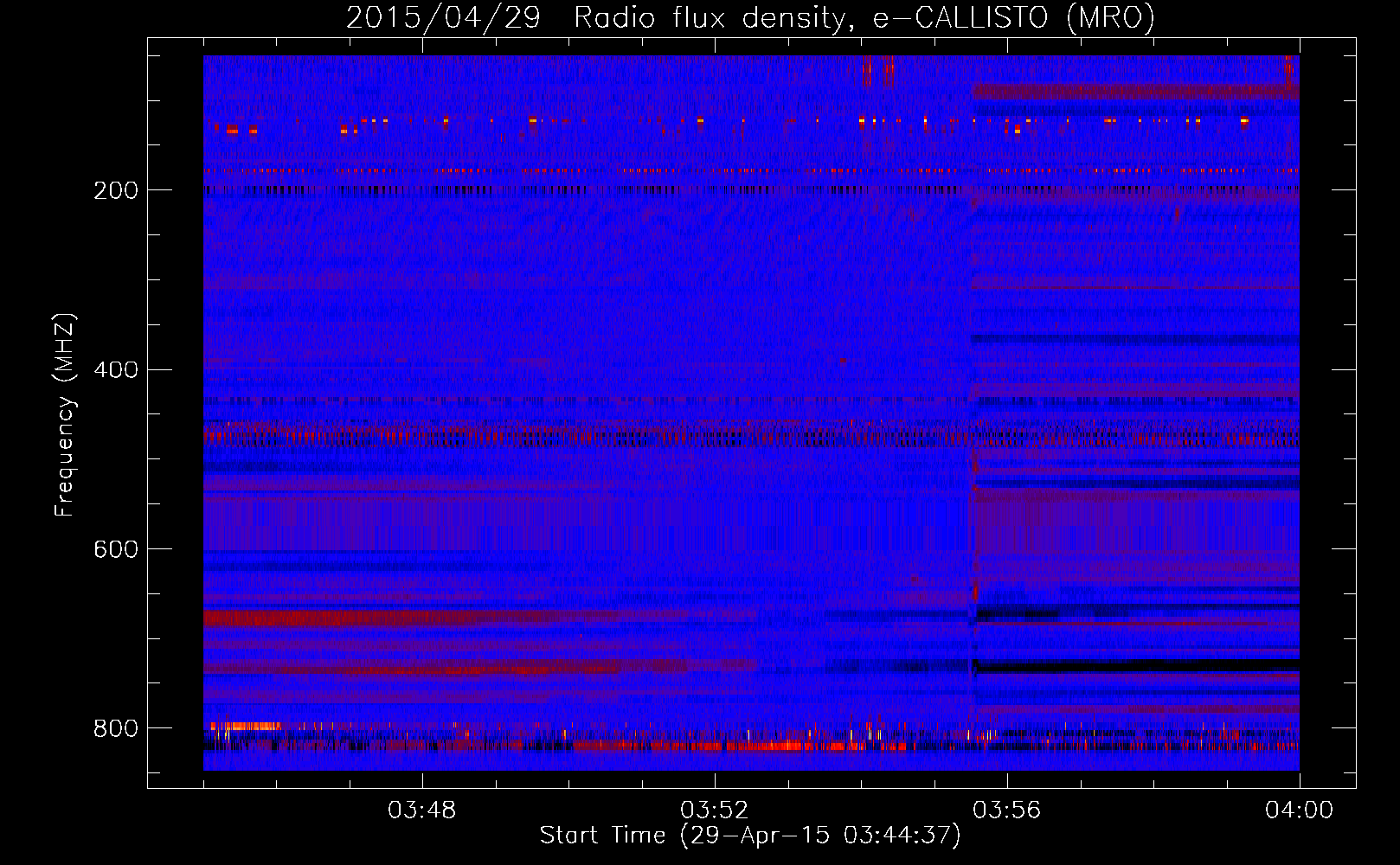1400x865 pixels.
Task: Click the 04:00 time tick label
Action: [x=1300, y=811]
